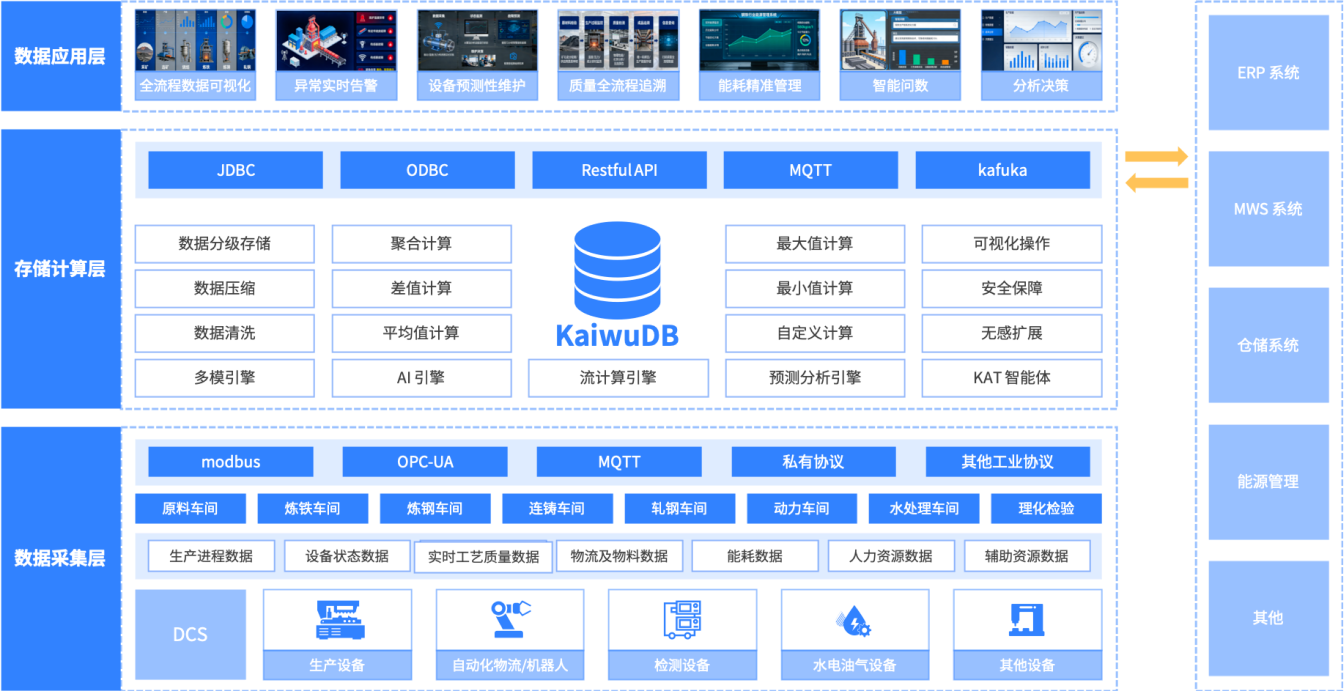The height and width of the screenshot is (691, 1344).
Task: Click the OPC-UA protocol button
Action: pyautogui.click(x=425, y=461)
